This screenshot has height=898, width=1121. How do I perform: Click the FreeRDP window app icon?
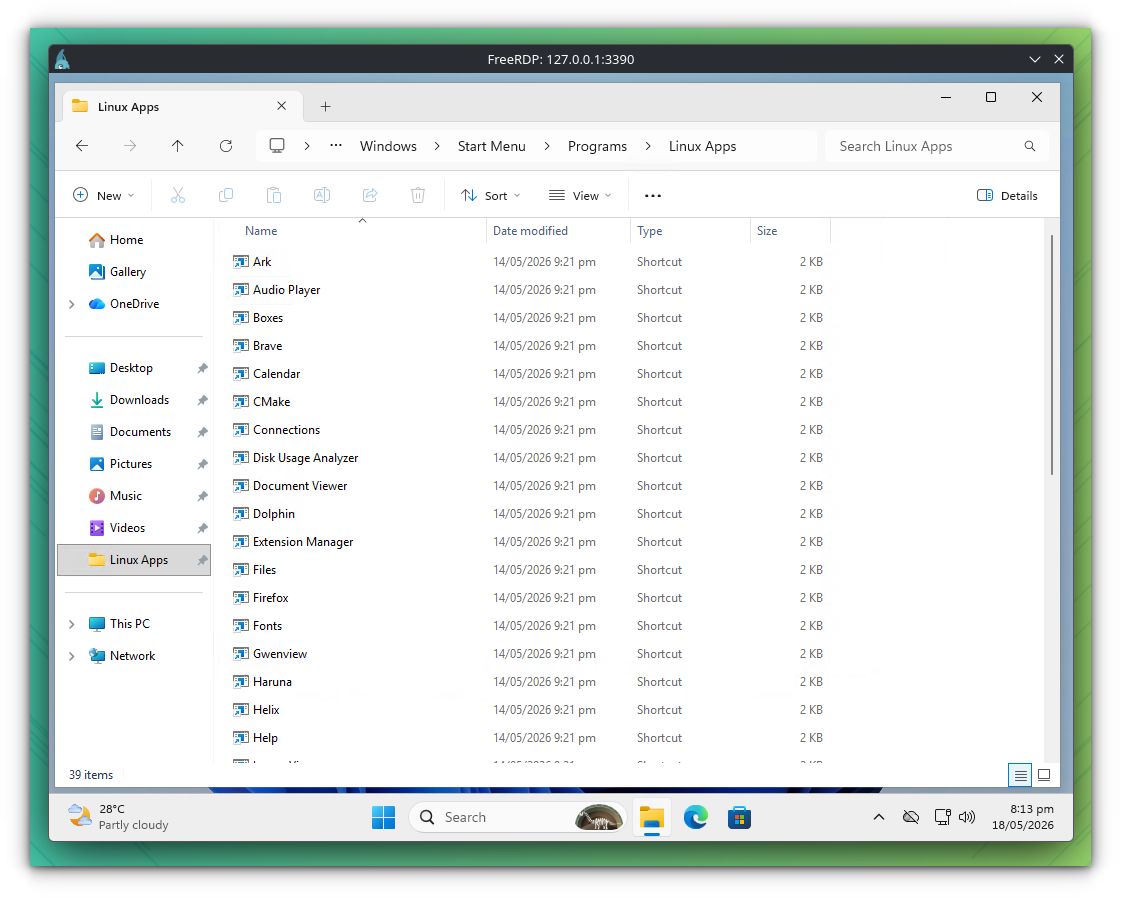[63, 59]
